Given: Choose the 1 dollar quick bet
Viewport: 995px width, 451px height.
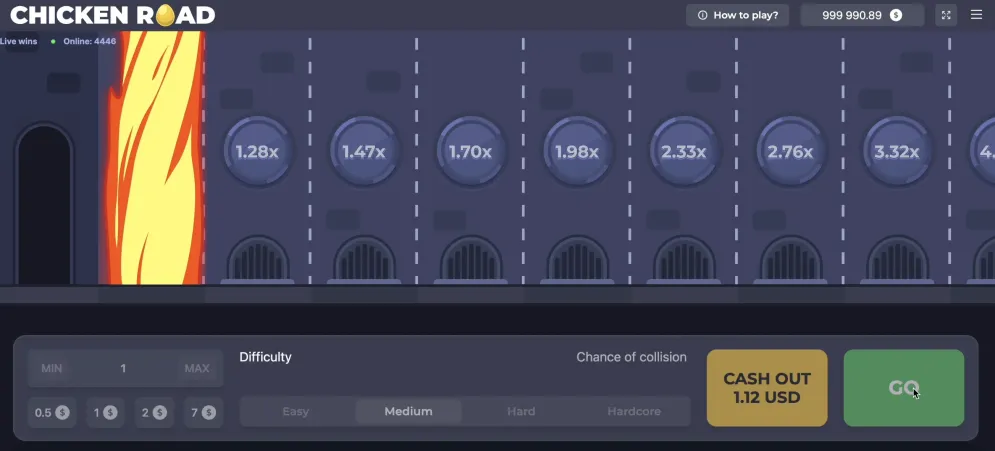Looking at the screenshot, I should [x=105, y=413].
